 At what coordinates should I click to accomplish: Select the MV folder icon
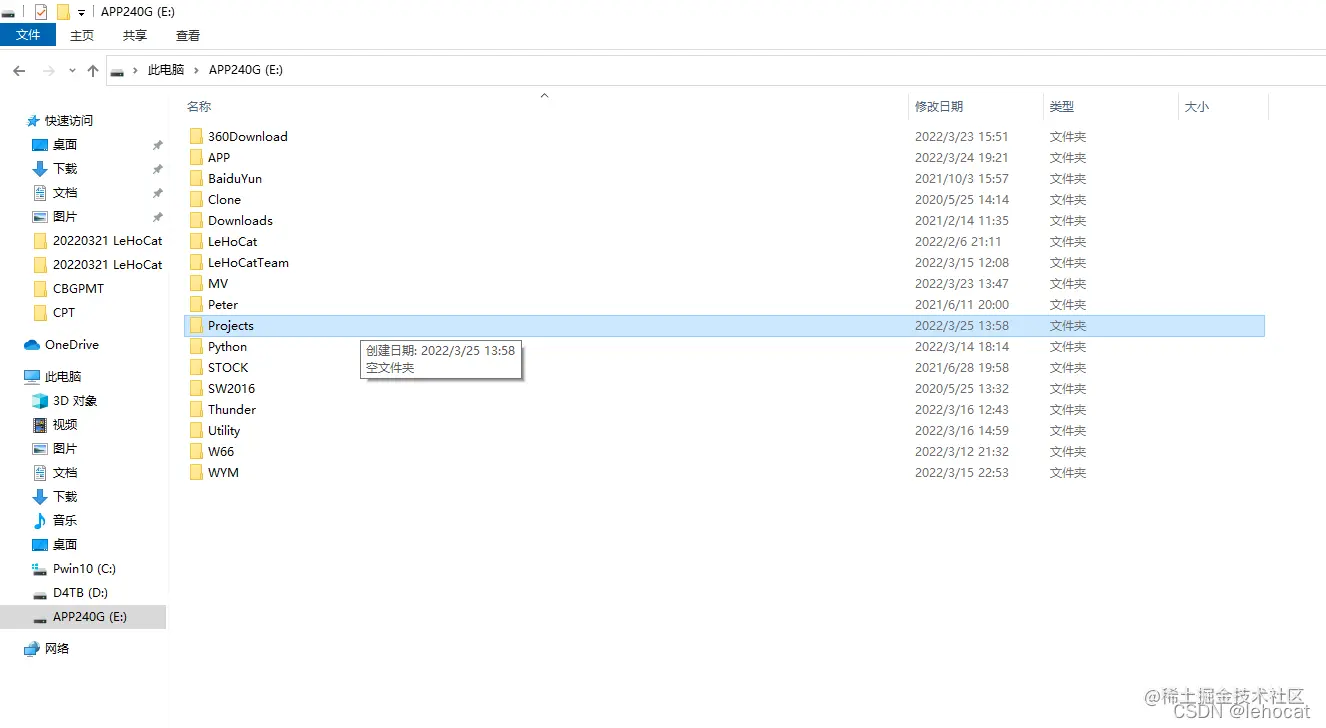[196, 283]
